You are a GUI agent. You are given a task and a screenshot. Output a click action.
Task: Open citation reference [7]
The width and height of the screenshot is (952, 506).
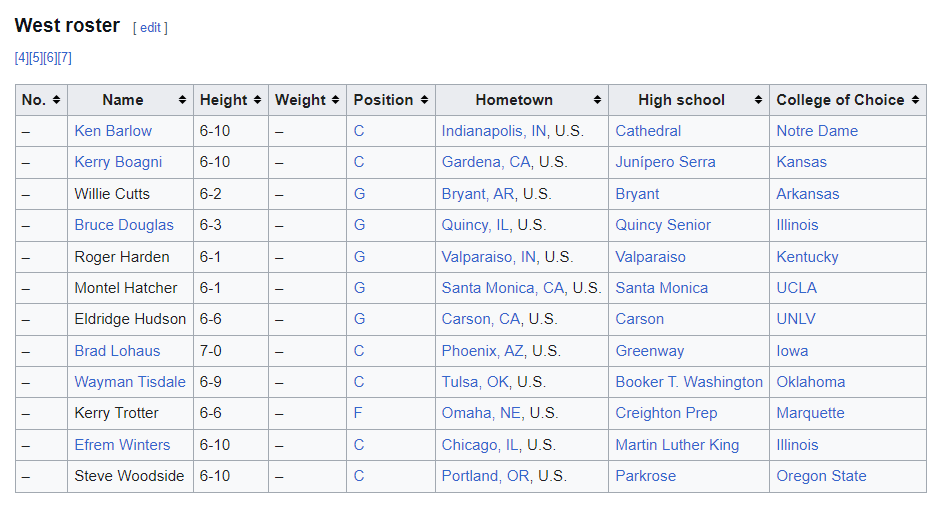coord(65,58)
